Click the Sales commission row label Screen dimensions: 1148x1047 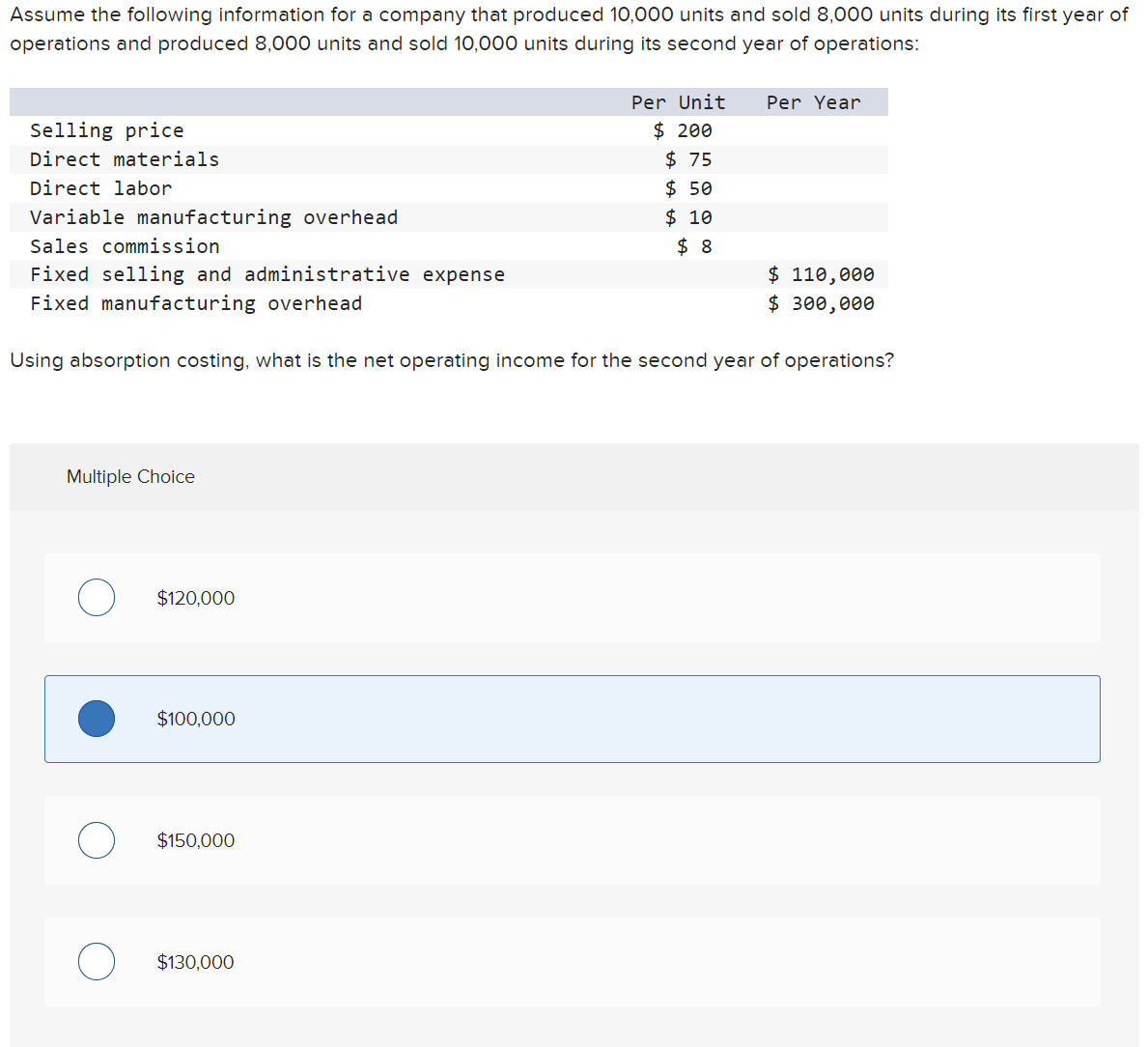125,246
